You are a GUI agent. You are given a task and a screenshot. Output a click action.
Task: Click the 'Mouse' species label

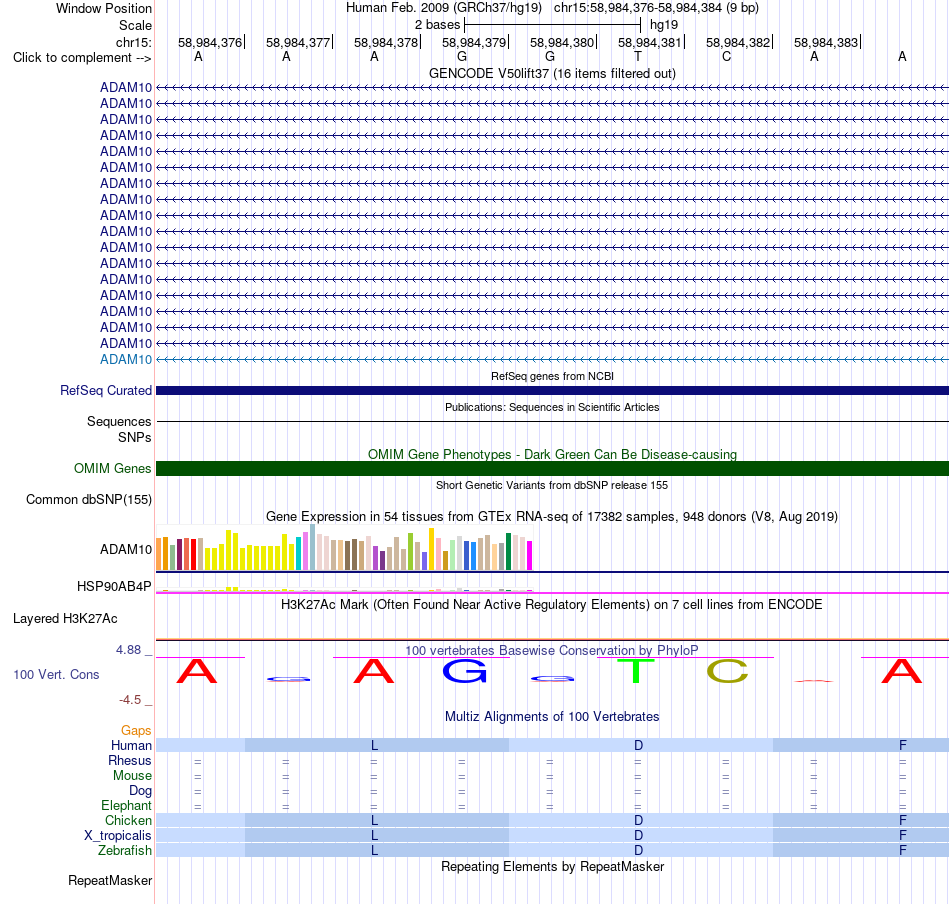(132, 776)
